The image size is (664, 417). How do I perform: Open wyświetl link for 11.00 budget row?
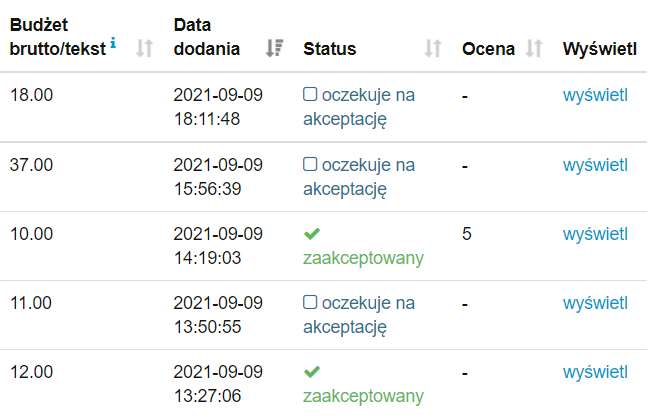(595, 302)
